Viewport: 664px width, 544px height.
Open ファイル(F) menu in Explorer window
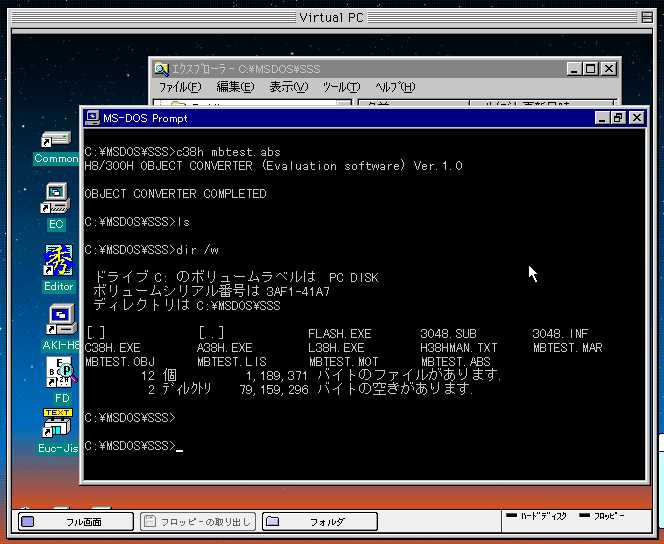tap(180, 87)
